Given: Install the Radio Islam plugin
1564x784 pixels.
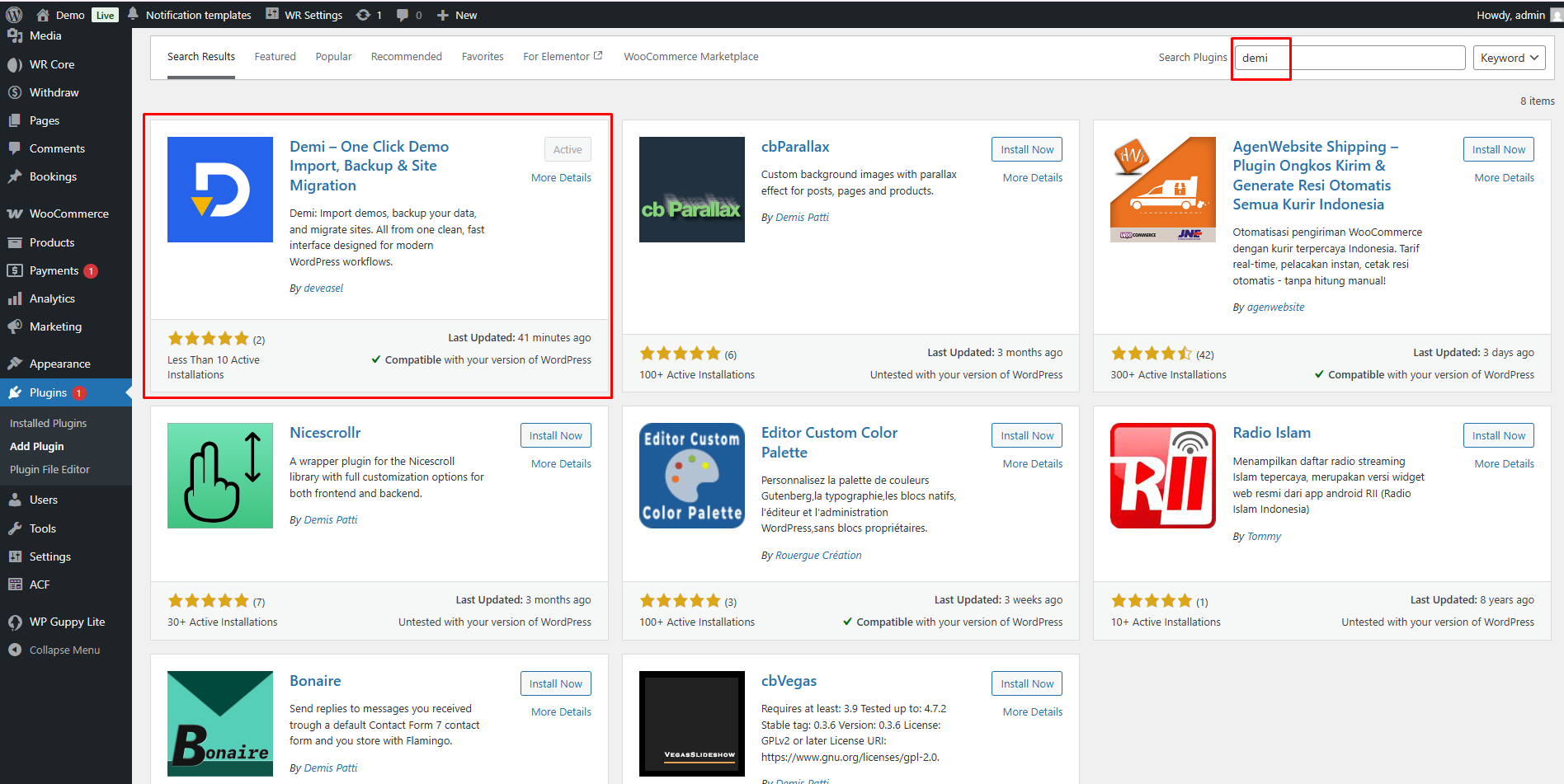Looking at the screenshot, I should click(x=1498, y=435).
